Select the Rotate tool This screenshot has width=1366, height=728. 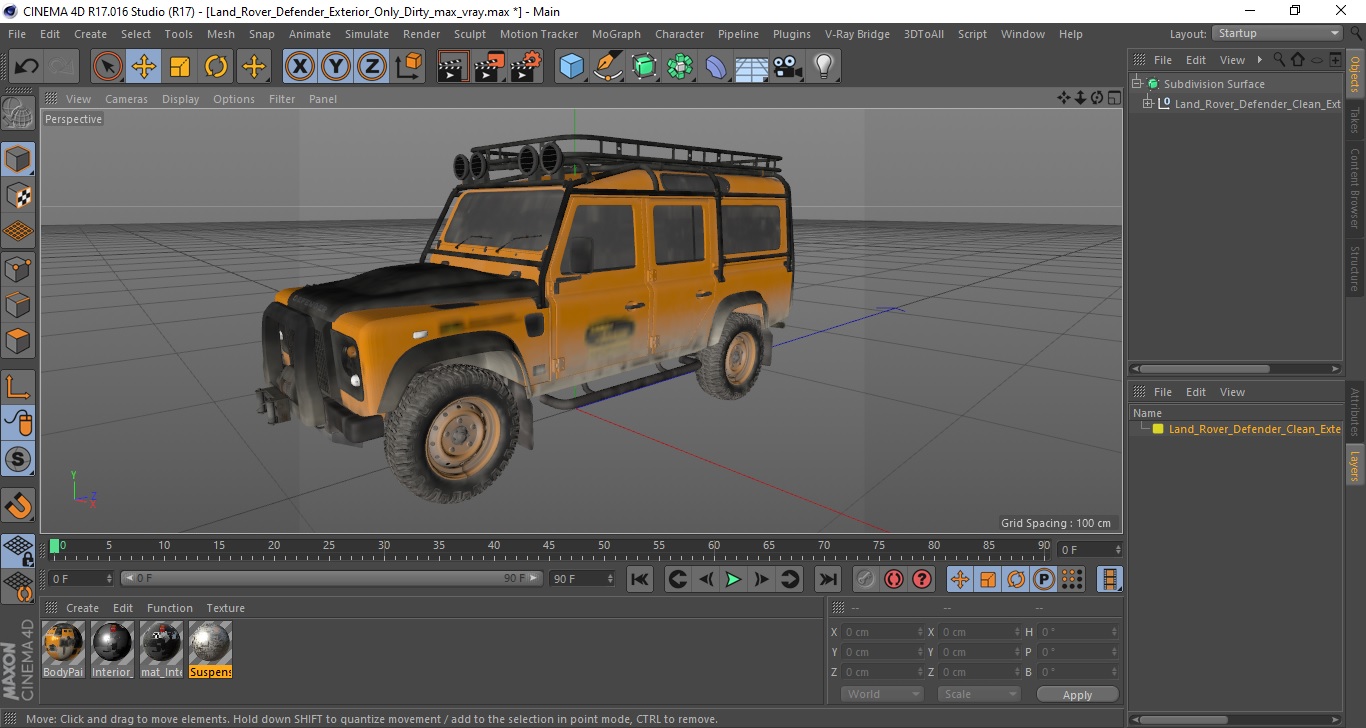click(216, 67)
